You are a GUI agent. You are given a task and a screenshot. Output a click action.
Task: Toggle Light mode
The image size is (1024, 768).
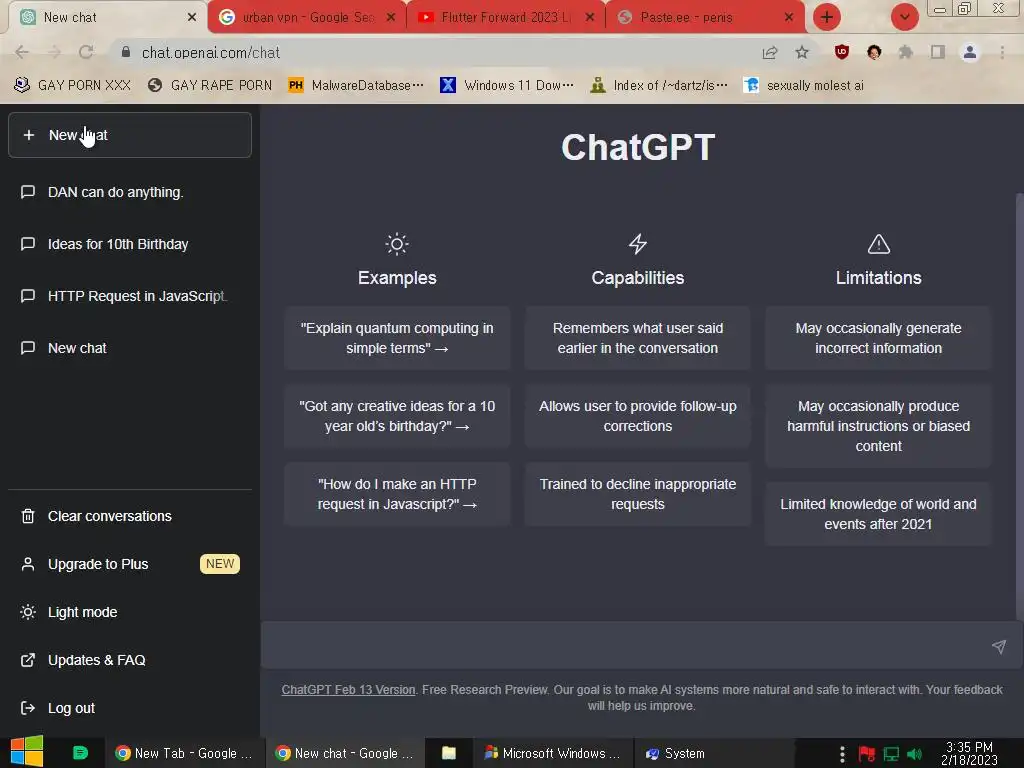tap(129, 612)
